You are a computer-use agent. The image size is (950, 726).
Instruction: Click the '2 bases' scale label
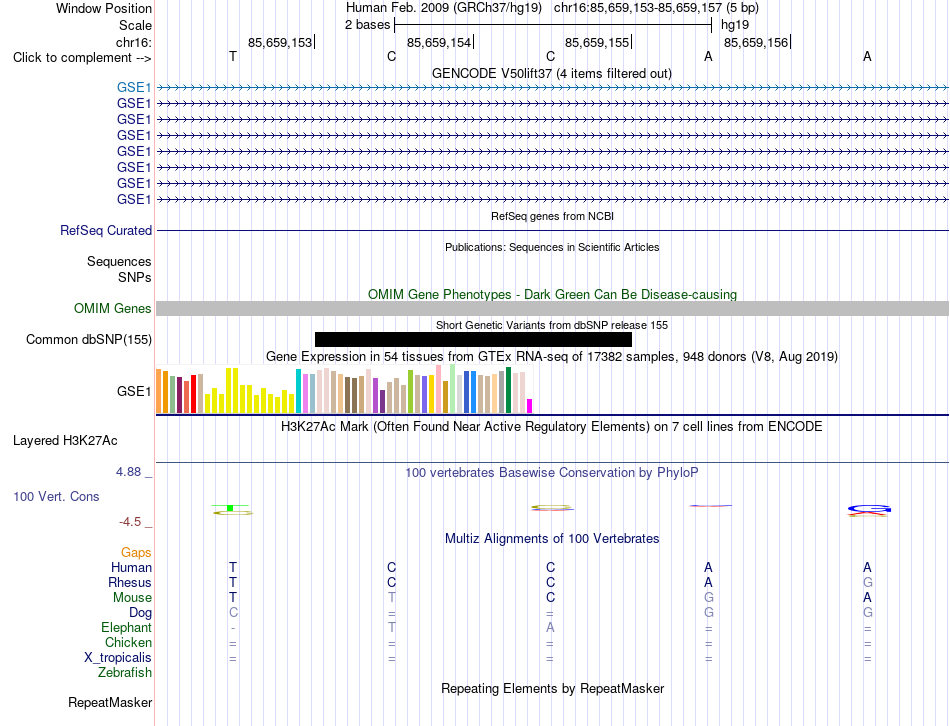click(368, 25)
